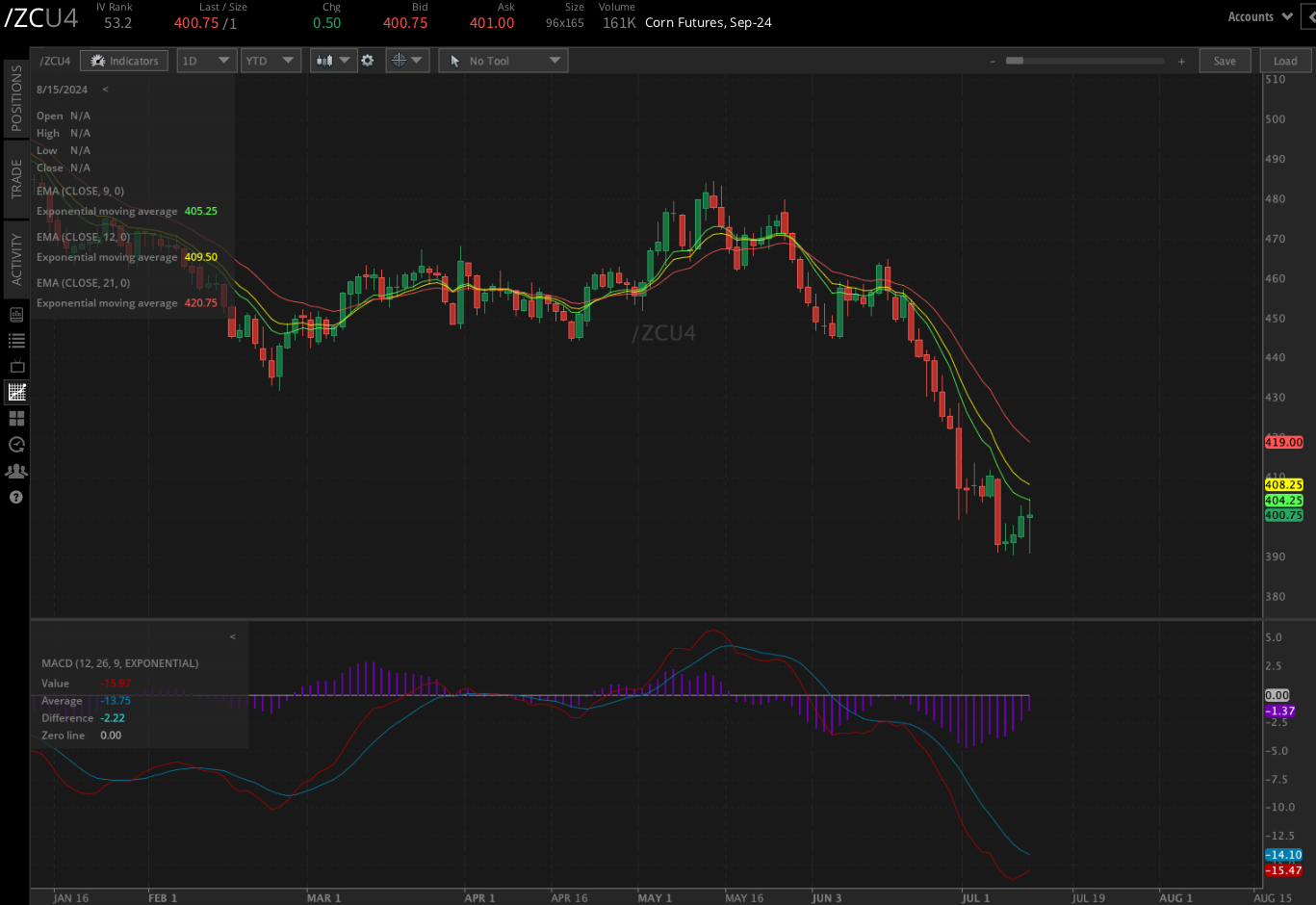The image size is (1316, 905).
Task: Open the Indicators panel
Action: tap(124, 61)
